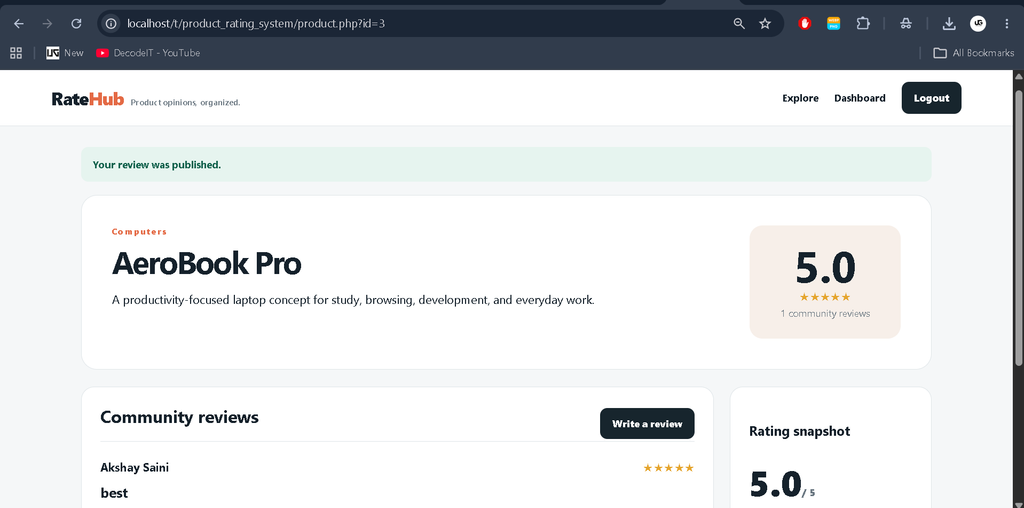Open site information icon in address bar
Screen dimensions: 1024x508
click(x=111, y=24)
